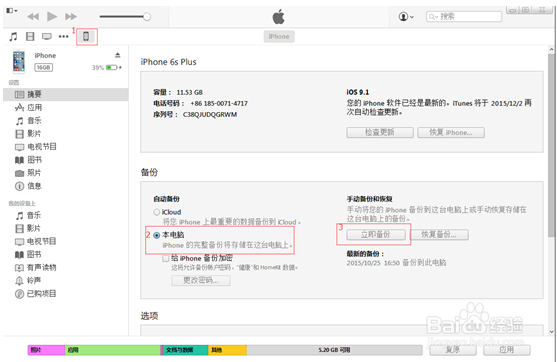Image resolution: width=557 pixels, height=362 pixels.
Task: Open 铃声 in the sidebar
Action: [x=65, y=280]
